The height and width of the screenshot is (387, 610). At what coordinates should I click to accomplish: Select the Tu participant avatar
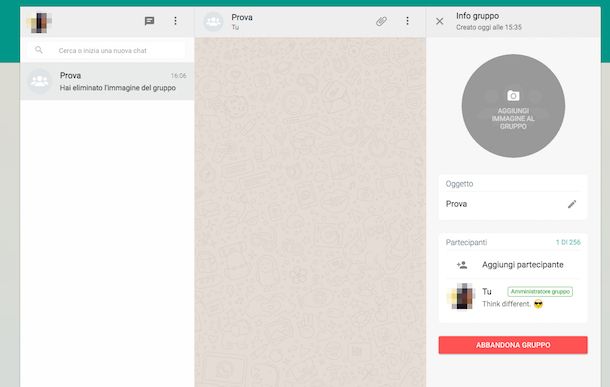tap(462, 296)
